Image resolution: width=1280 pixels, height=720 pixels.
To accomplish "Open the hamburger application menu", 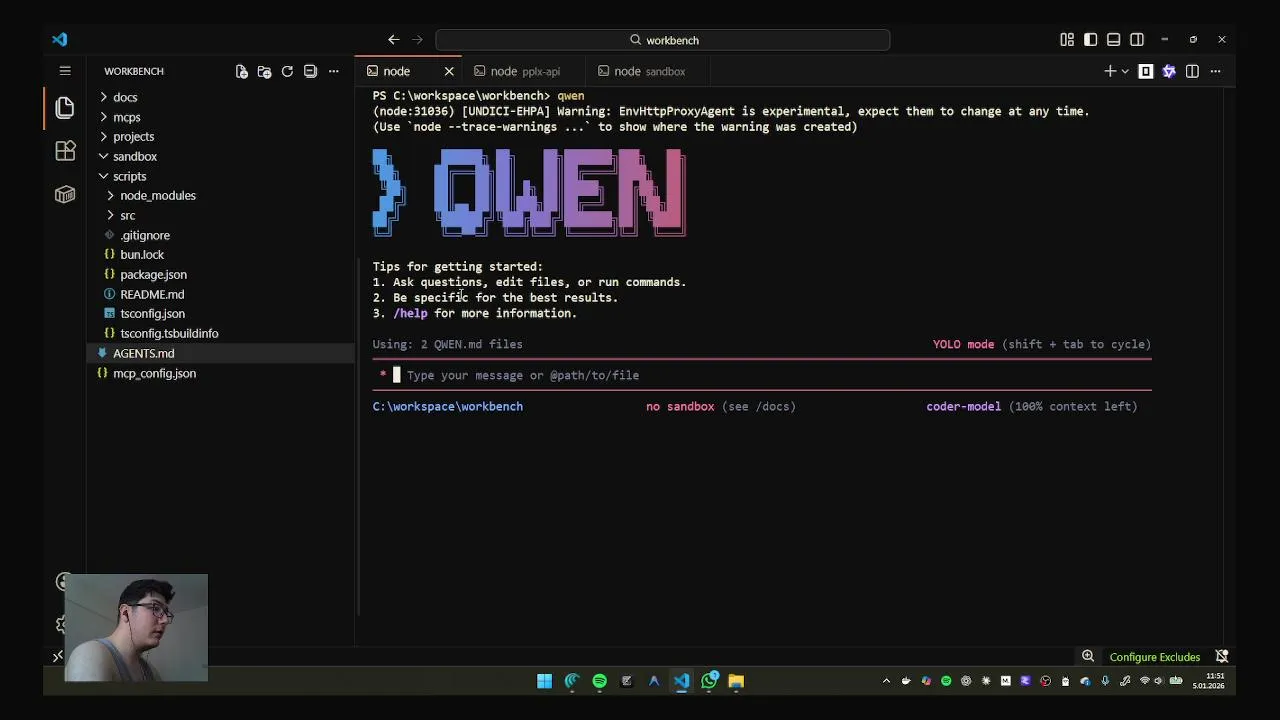I will [65, 71].
